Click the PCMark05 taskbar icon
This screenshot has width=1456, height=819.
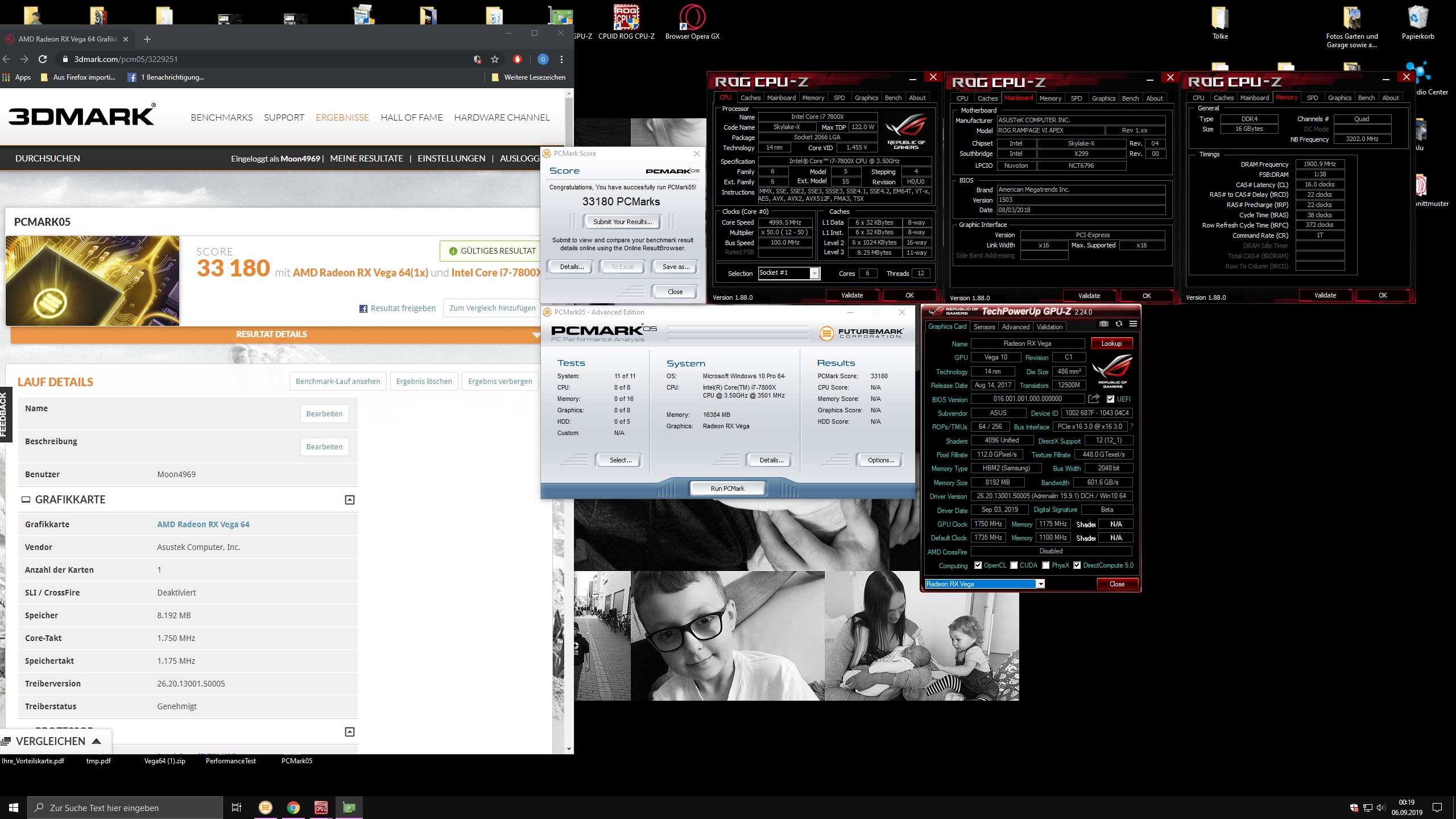pos(265,808)
